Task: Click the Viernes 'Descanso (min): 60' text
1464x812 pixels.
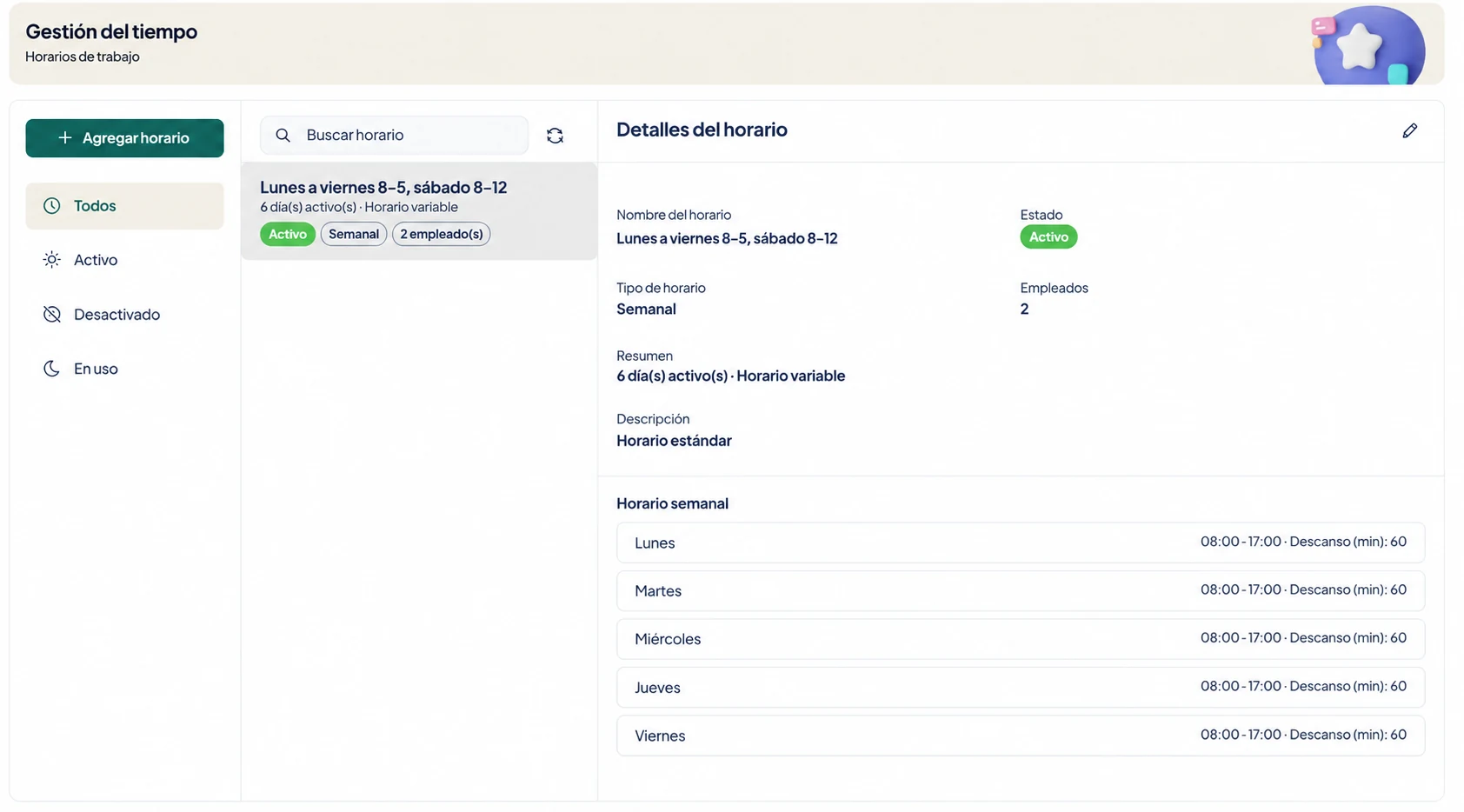Action: point(1348,735)
